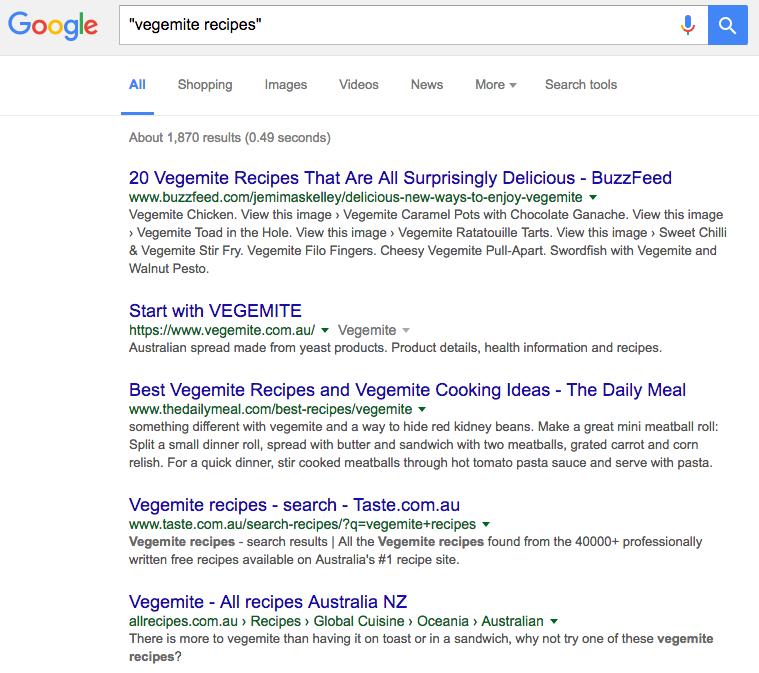Screen dimensions: 759x673
Task: Open Search tools options
Action: (581, 85)
